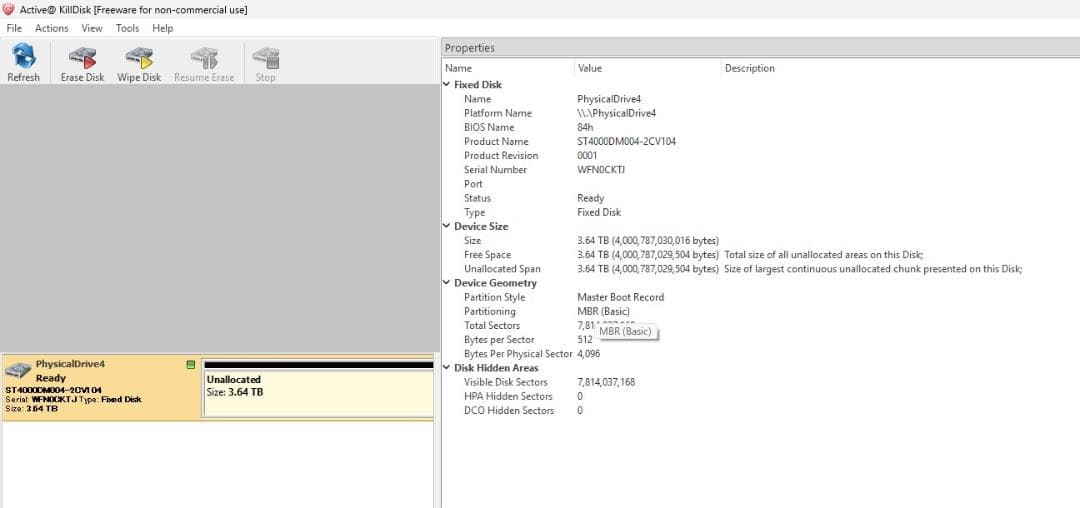Select the Size property row
Image resolution: width=1080 pixels, height=508 pixels.
coord(760,240)
